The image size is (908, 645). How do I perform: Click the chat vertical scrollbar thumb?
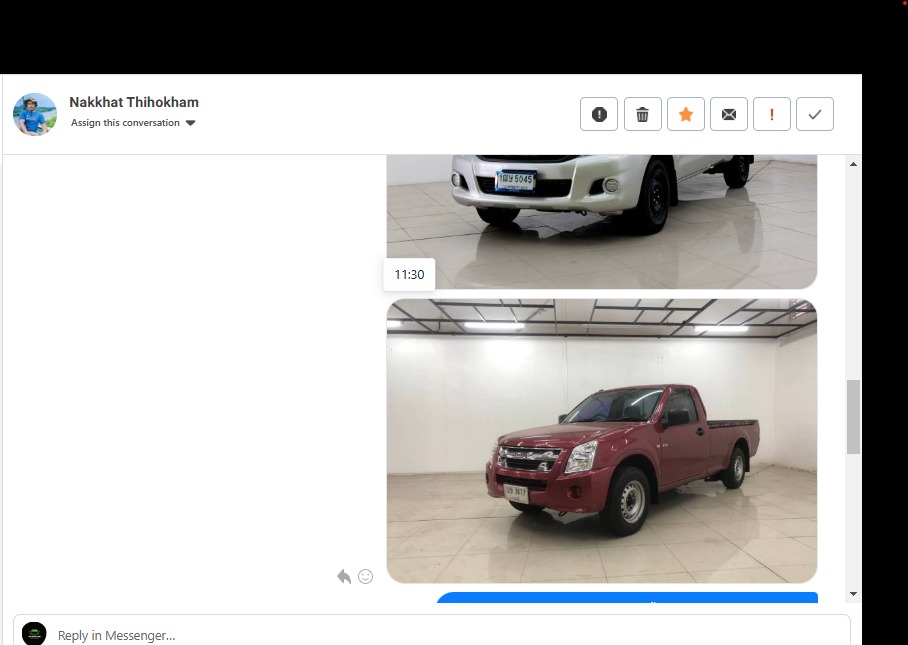(x=853, y=417)
